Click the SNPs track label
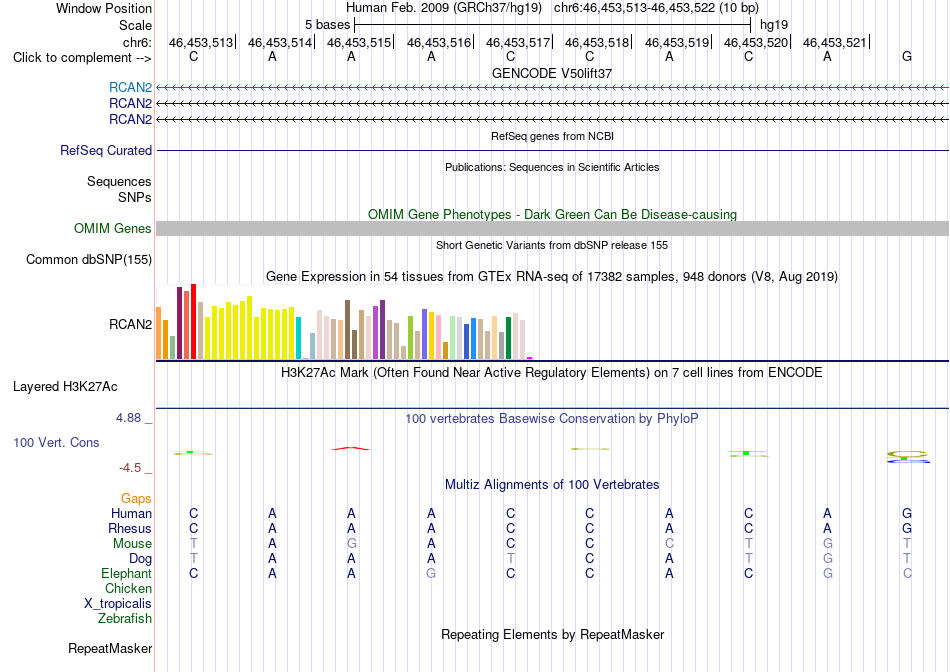The height and width of the screenshot is (672, 950). pyautogui.click(x=135, y=197)
